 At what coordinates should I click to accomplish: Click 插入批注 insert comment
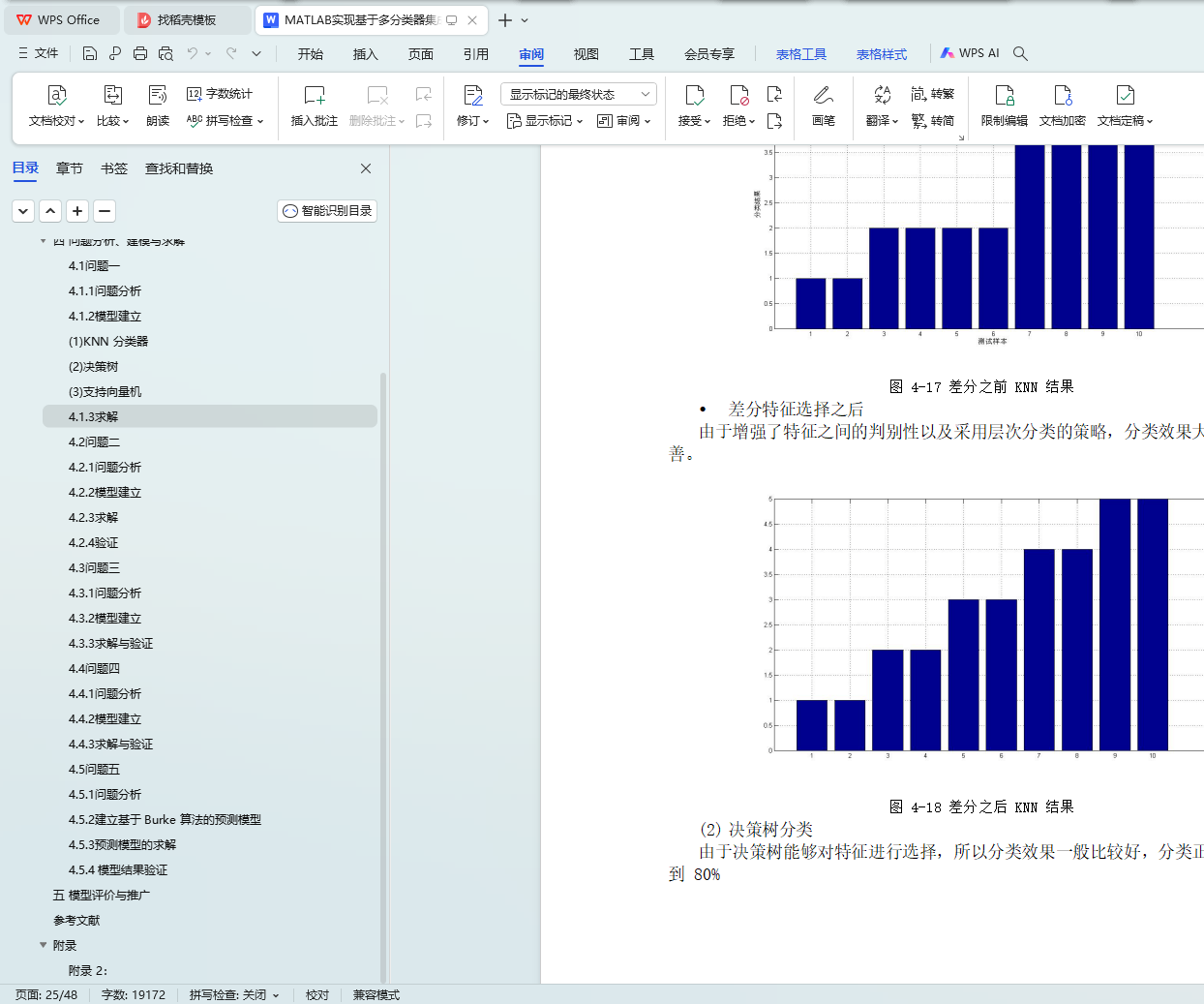pos(315,106)
